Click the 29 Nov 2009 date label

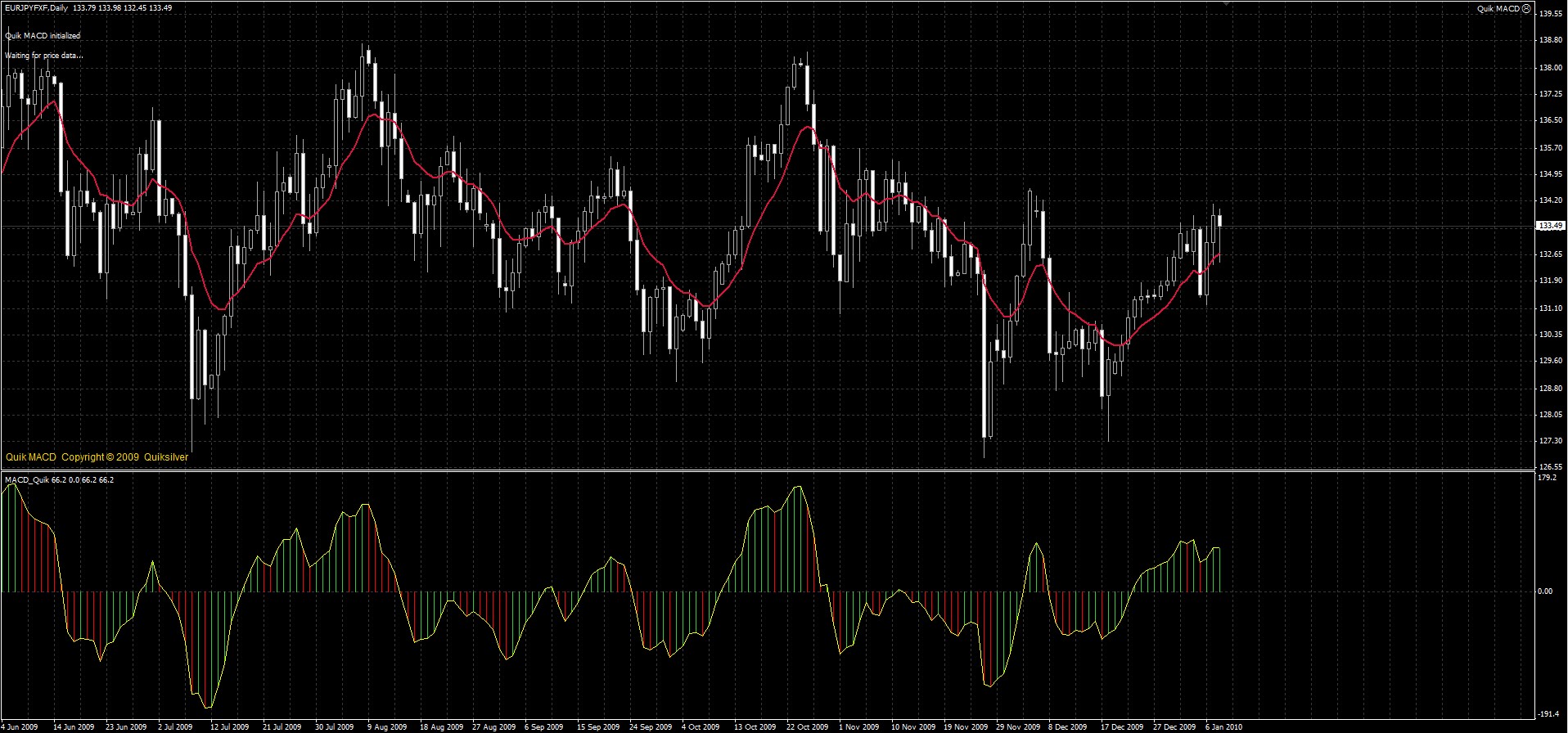click(1017, 726)
